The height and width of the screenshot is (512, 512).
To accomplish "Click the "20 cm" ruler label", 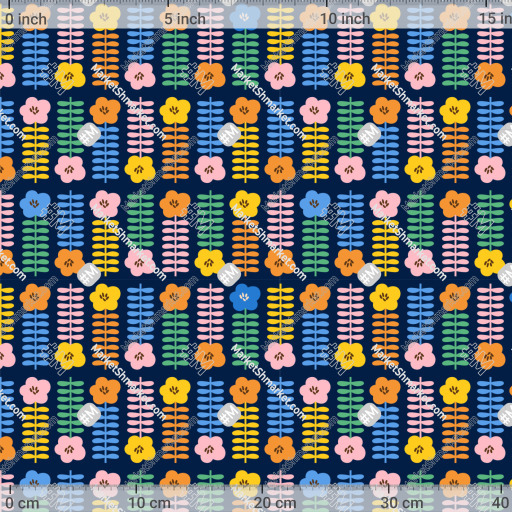I will 275,503.
